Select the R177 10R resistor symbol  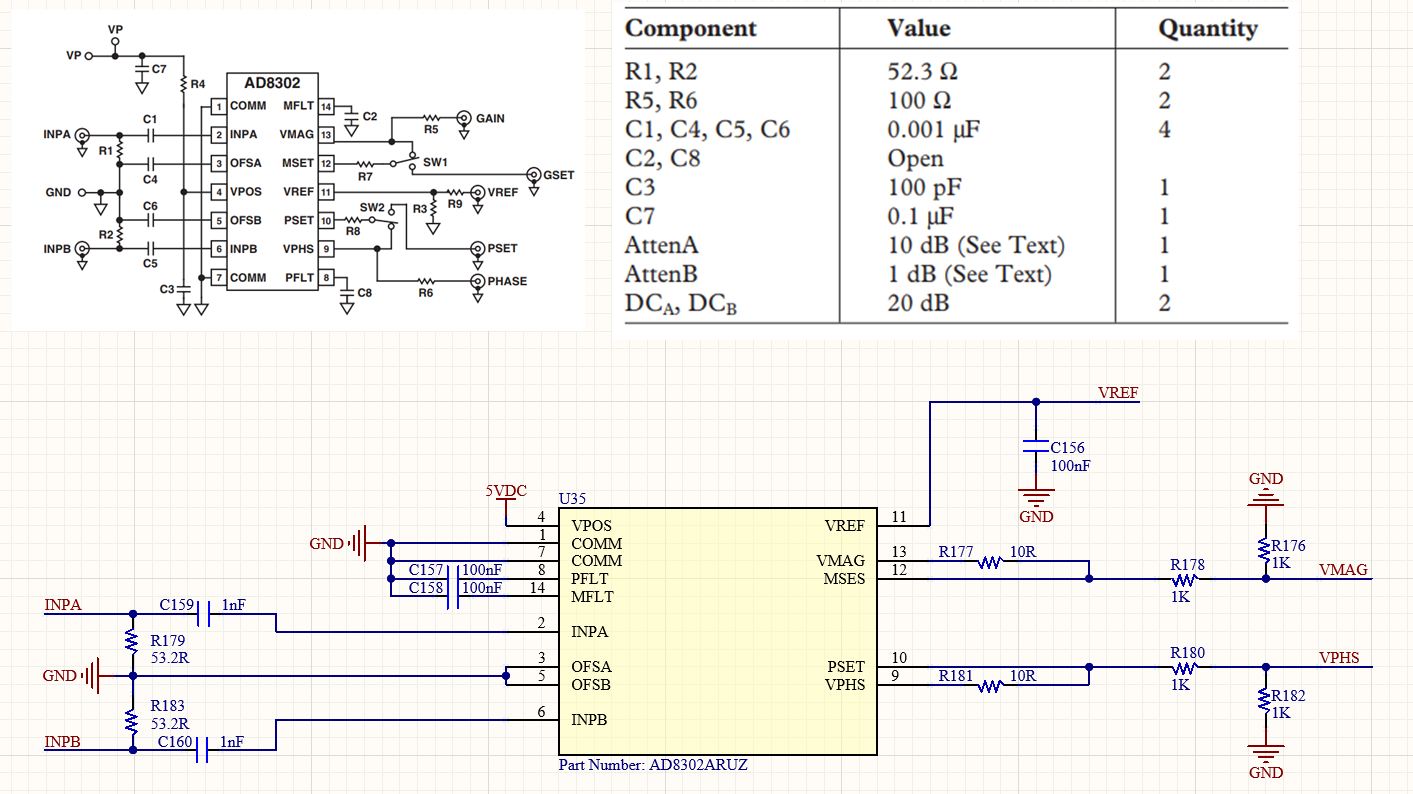(990, 562)
